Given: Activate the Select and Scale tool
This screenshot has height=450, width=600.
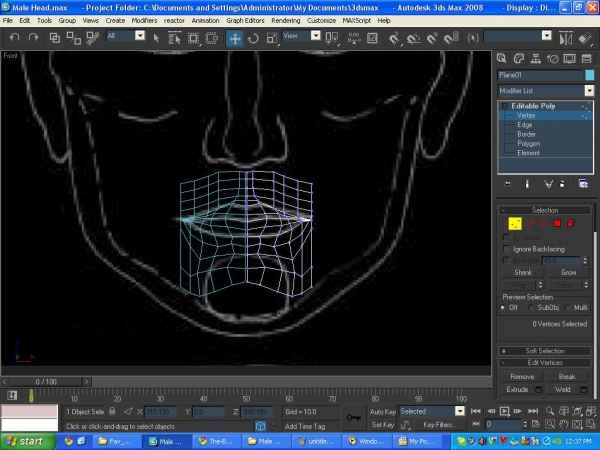Looking at the screenshot, I should click(272, 38).
